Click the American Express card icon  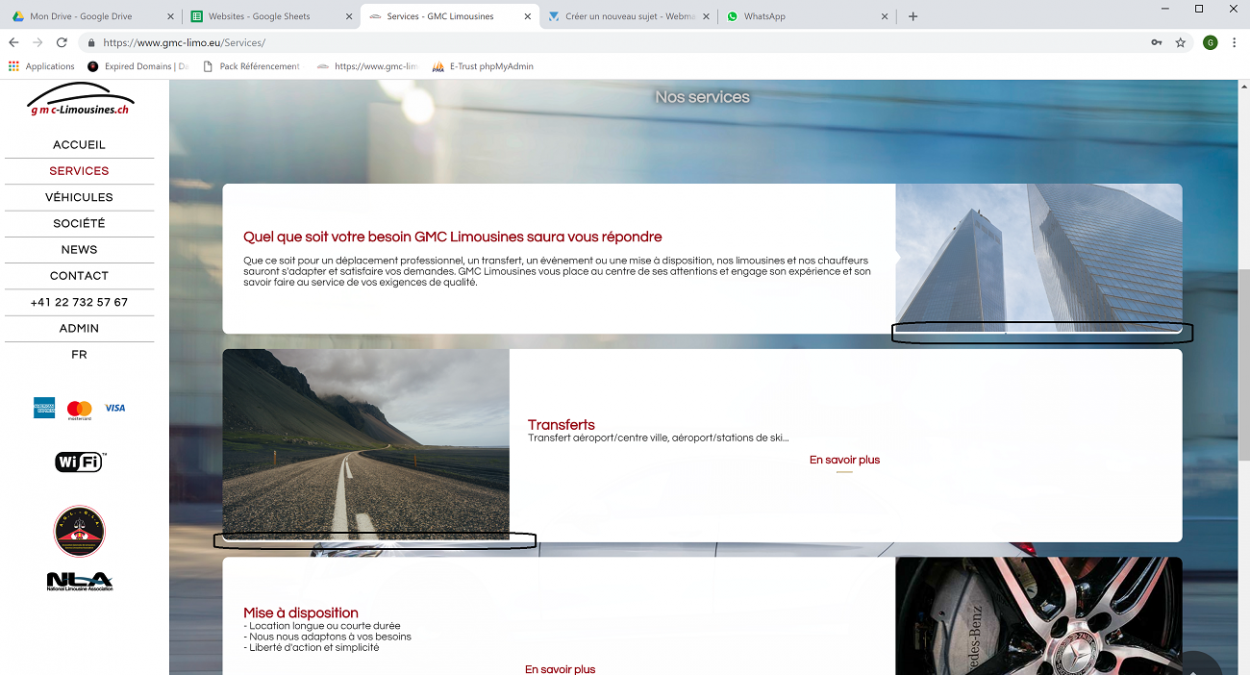44,408
